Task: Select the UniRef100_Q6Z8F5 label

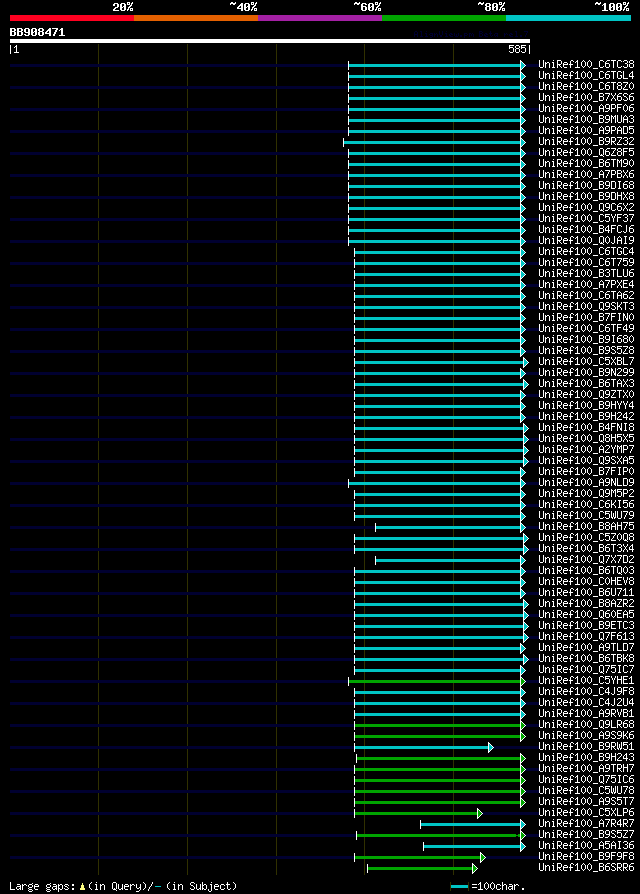Action: 586,152
